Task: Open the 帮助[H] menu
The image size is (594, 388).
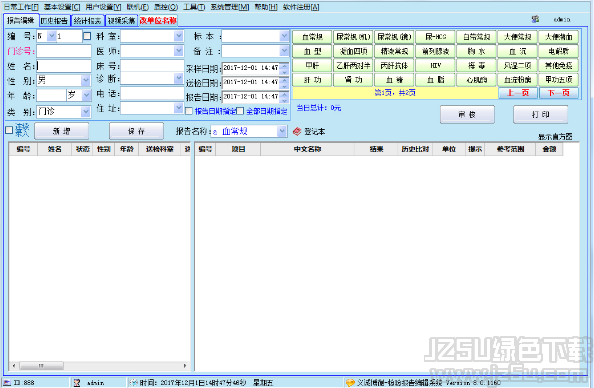Action: pyautogui.click(x=266, y=7)
